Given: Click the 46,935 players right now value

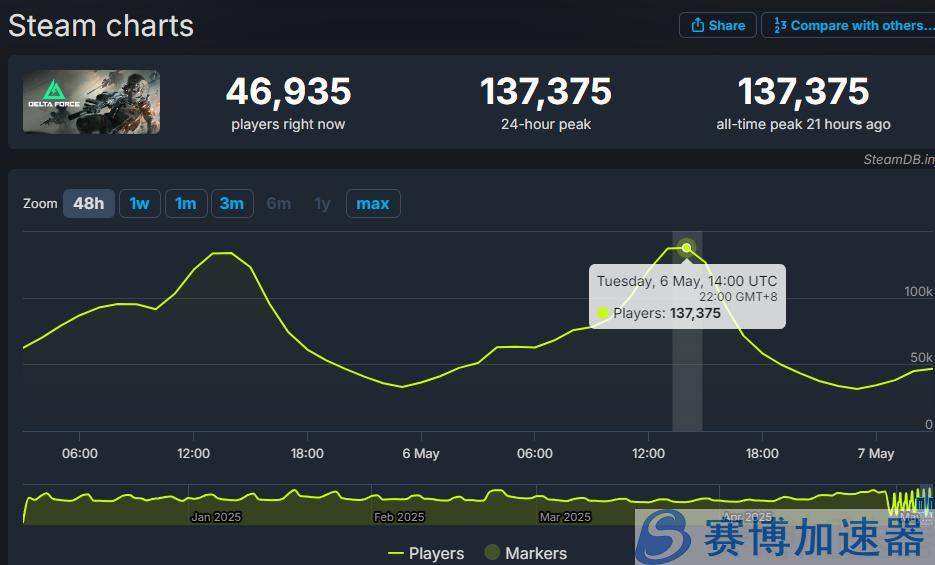Looking at the screenshot, I should click(289, 91).
